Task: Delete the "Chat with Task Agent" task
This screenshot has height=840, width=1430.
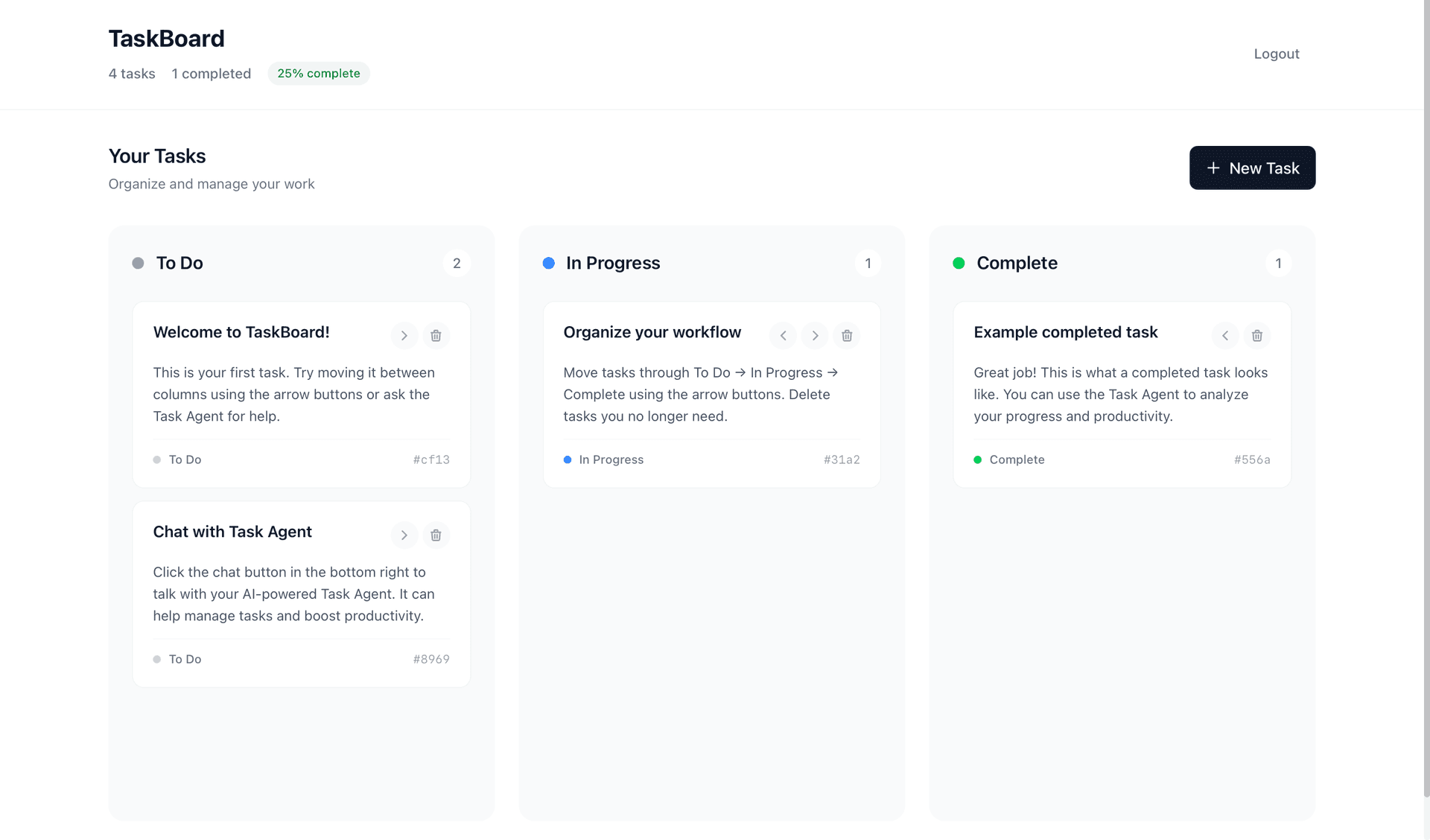Action: coord(436,535)
